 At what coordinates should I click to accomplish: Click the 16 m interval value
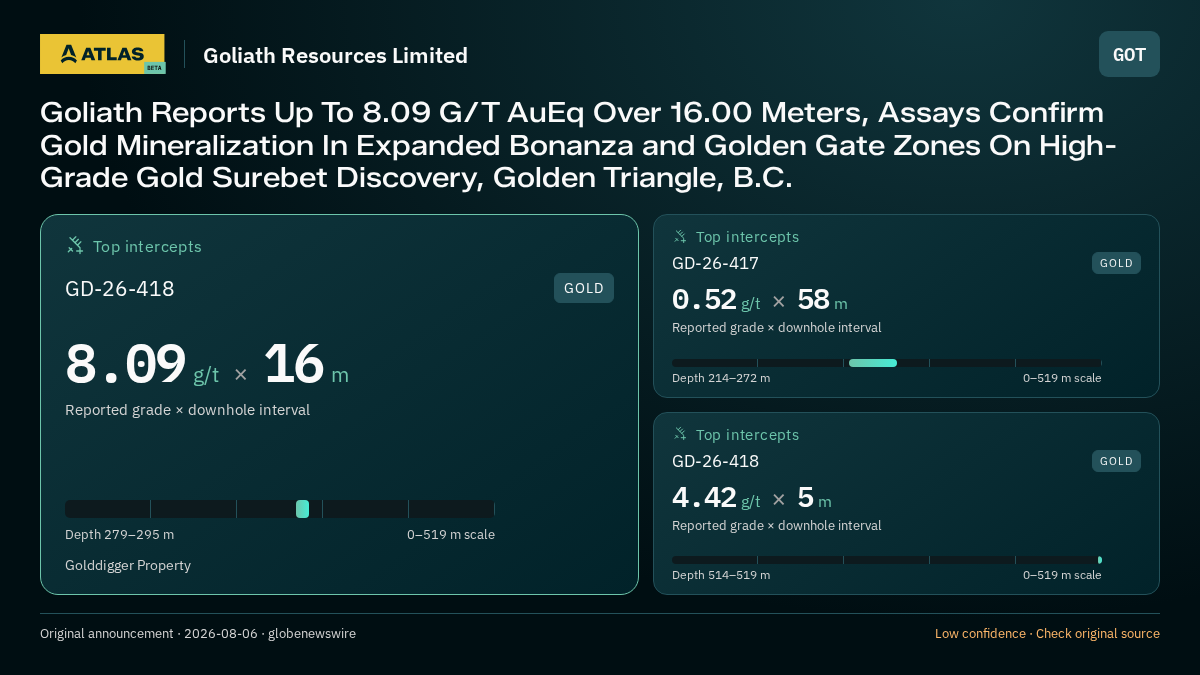pos(306,365)
